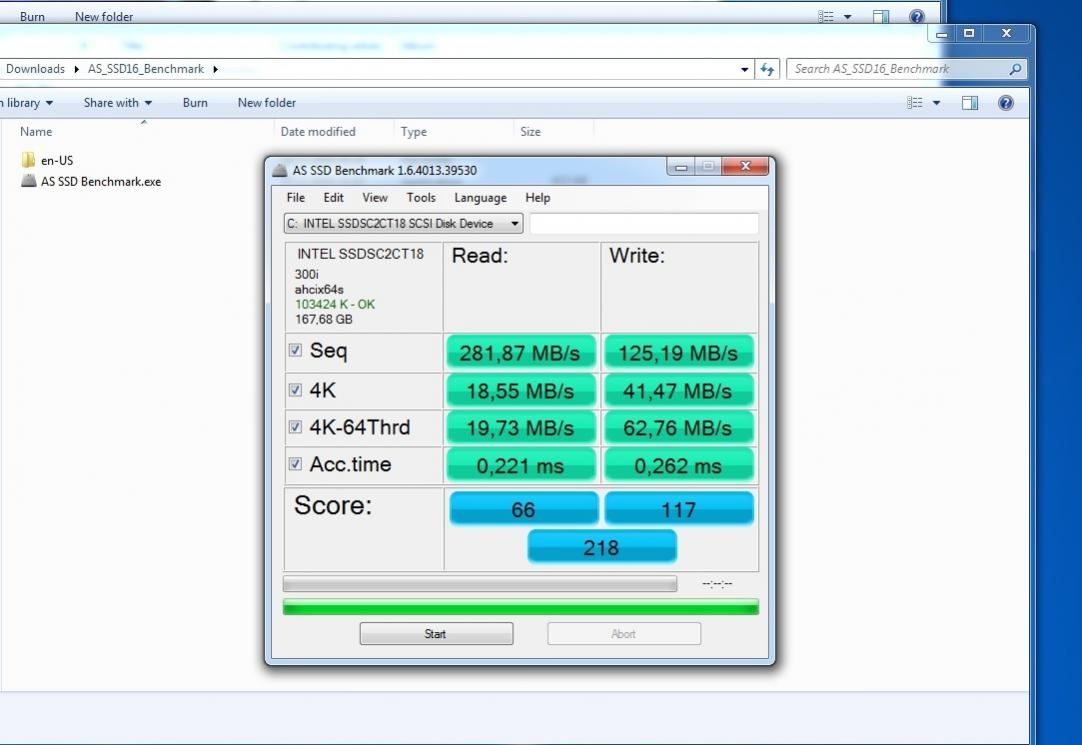Screen dimensions: 1082x745
Task: Click the read access time 0,221 ms
Action: point(521,465)
